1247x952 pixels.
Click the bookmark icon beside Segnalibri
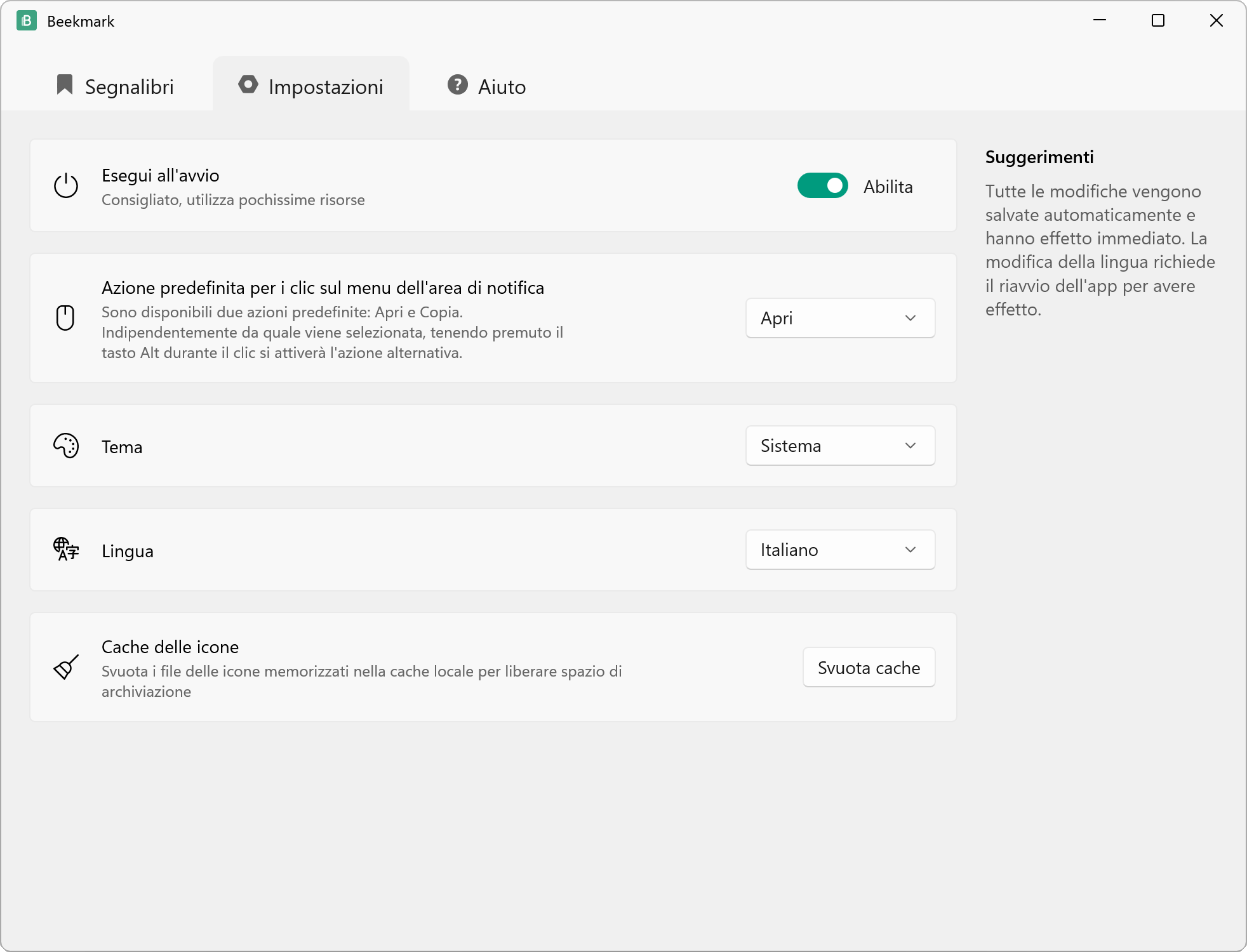65,84
